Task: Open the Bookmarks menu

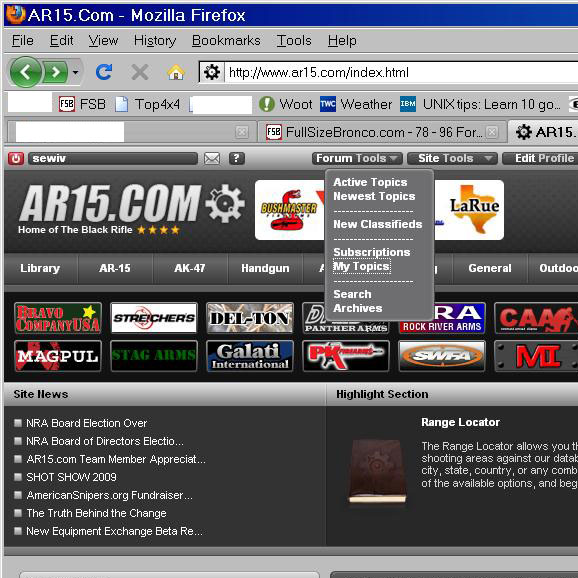Action: point(226,41)
